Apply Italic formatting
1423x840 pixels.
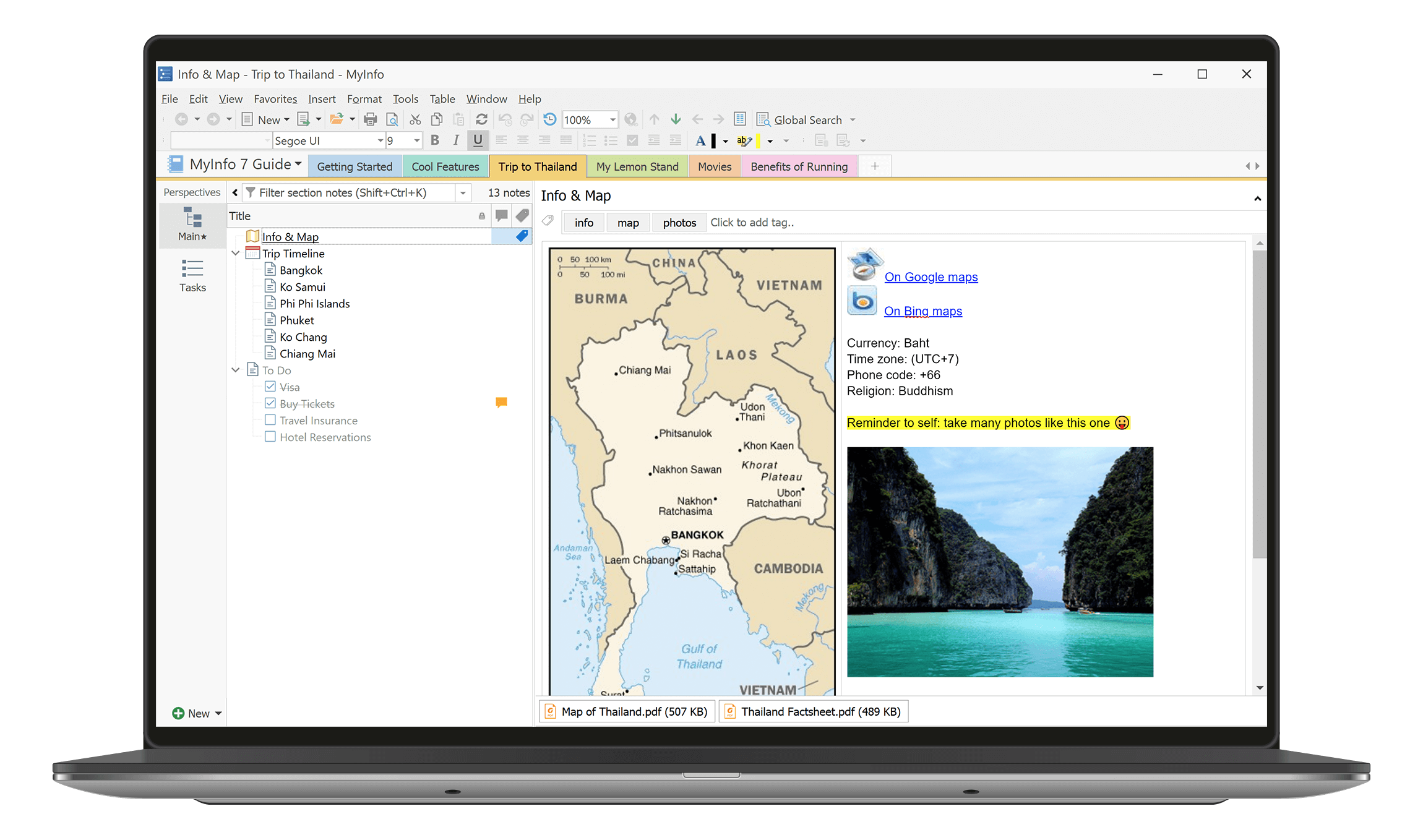point(456,140)
